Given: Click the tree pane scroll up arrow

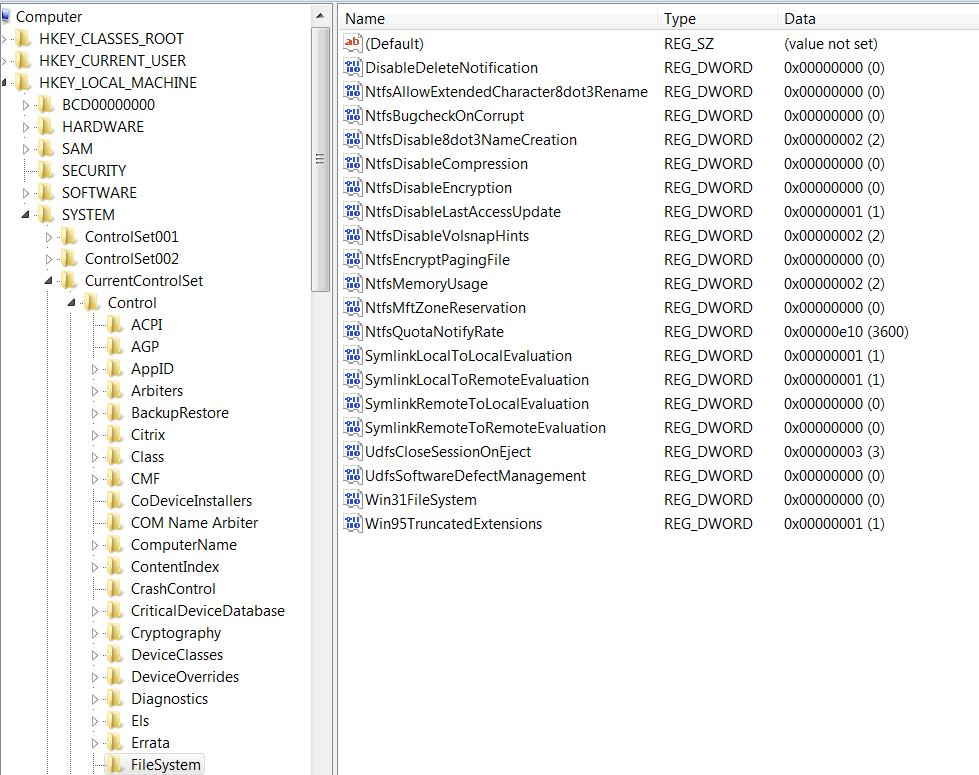Looking at the screenshot, I should point(320,15).
